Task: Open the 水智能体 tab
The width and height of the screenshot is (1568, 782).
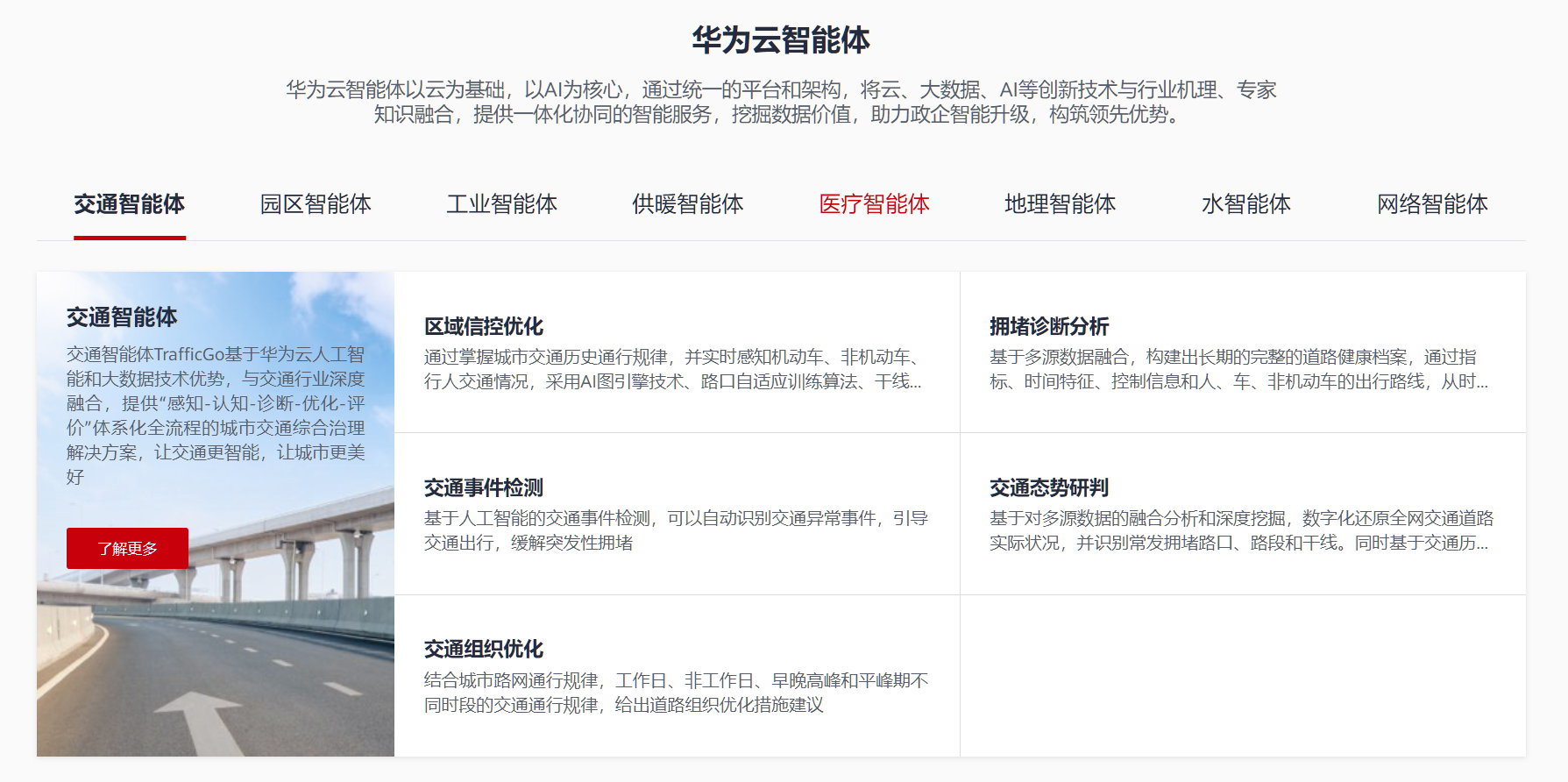Action: [1246, 204]
